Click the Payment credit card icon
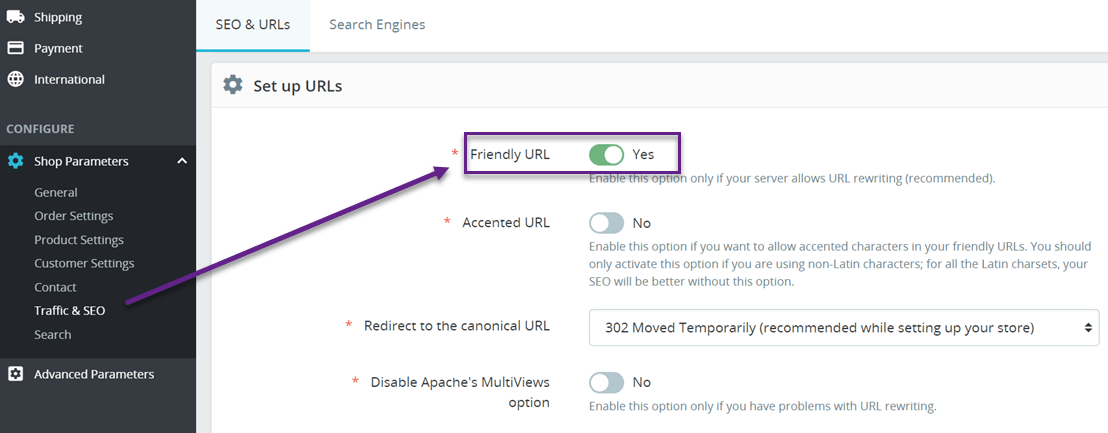Viewport: 1108px width, 433px height. tap(15, 48)
